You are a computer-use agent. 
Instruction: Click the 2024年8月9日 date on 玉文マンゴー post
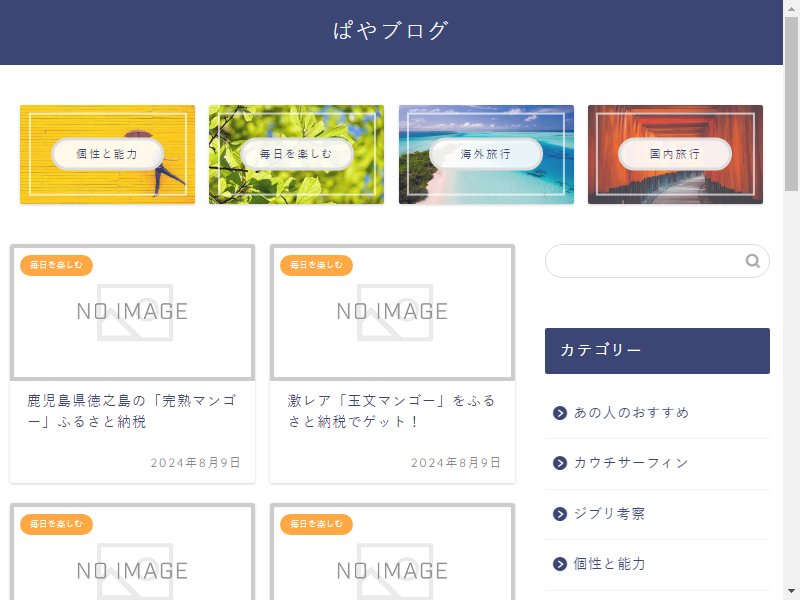(456, 463)
